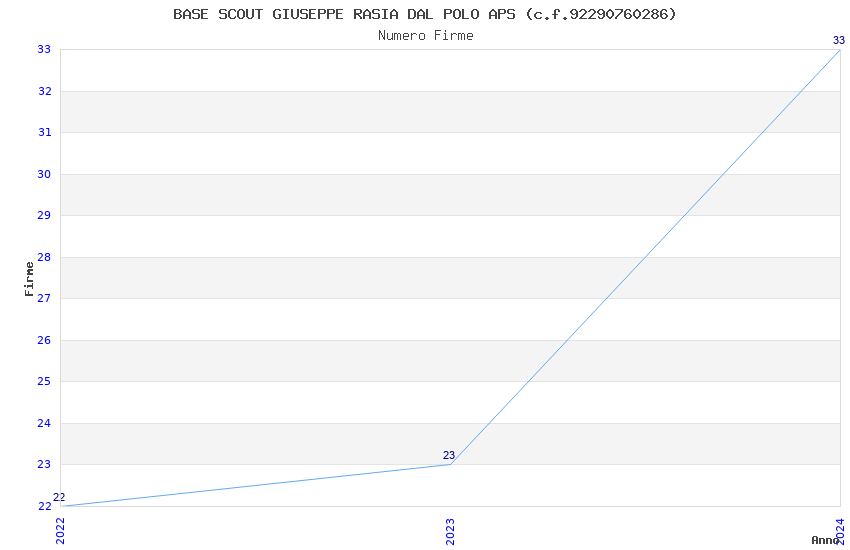The width and height of the screenshot is (850, 550).
Task: Click y-axis tick value 33
Action: (44, 49)
